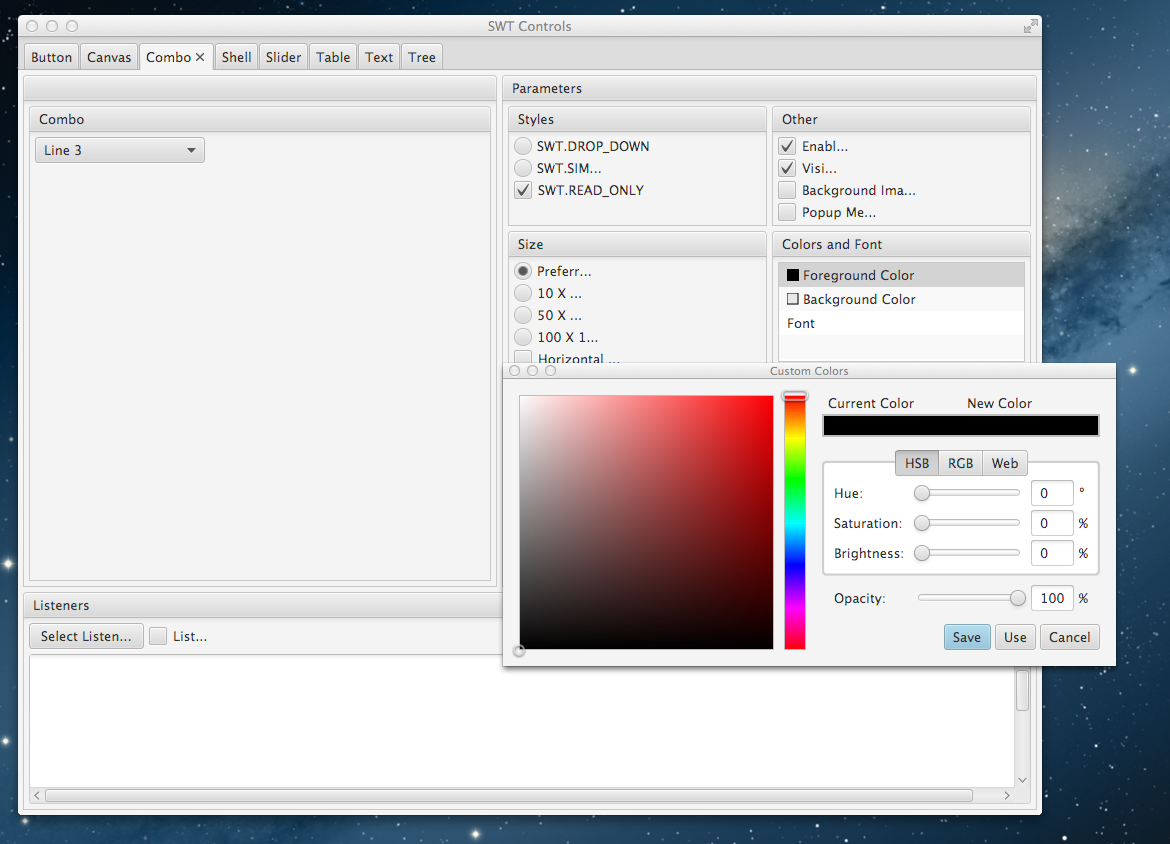Click the black Foreground Color swatch icon
The width and height of the screenshot is (1170, 844).
[x=793, y=275]
